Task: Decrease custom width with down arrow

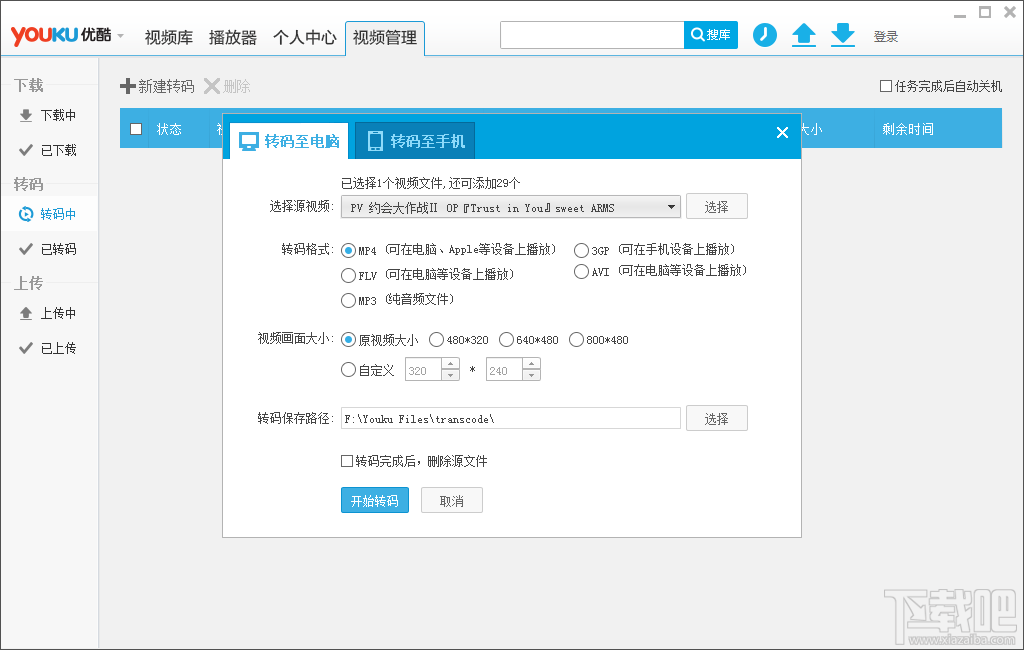Action: tap(451, 375)
